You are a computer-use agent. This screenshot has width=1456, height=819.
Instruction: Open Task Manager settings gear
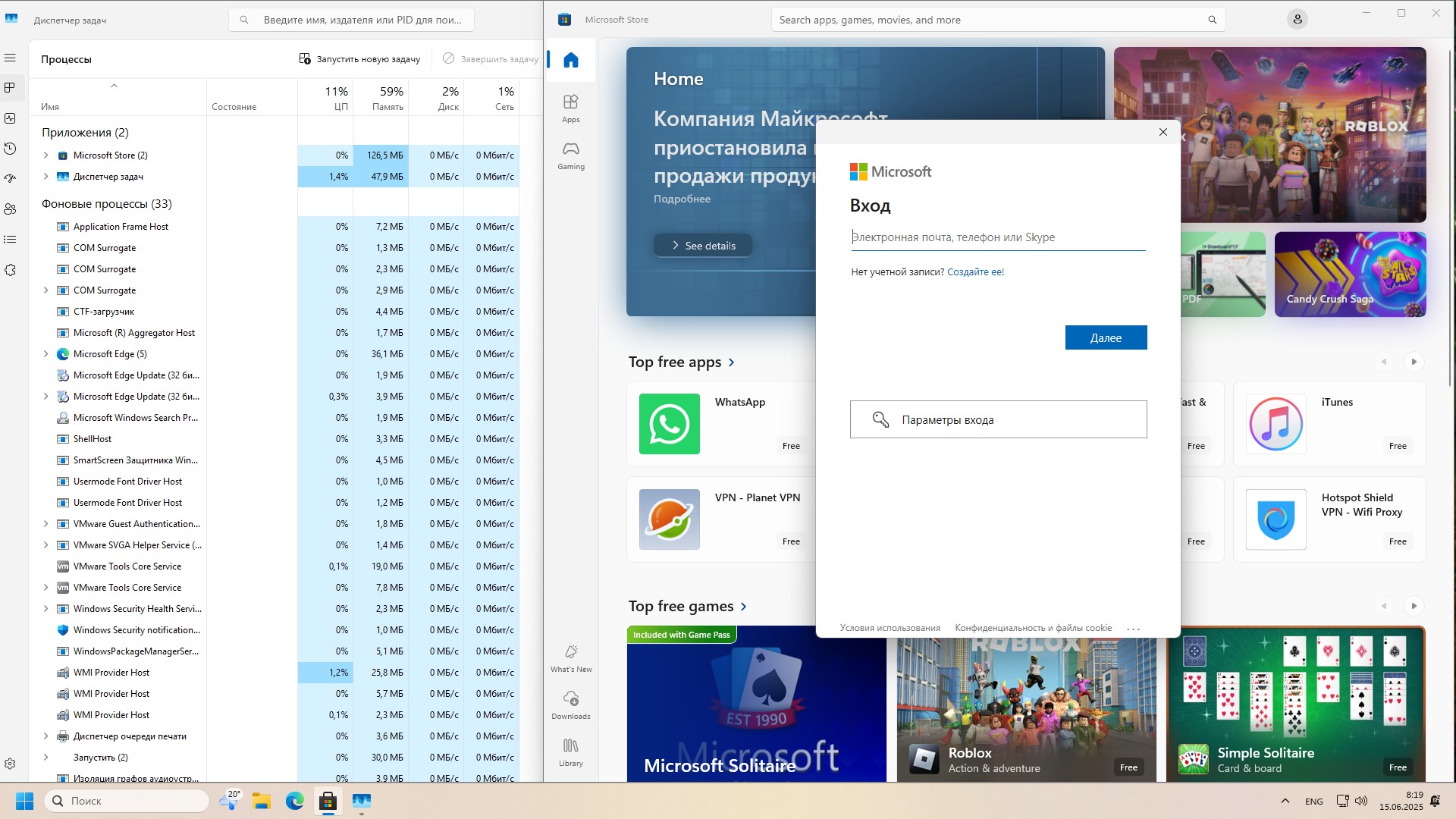(10, 764)
